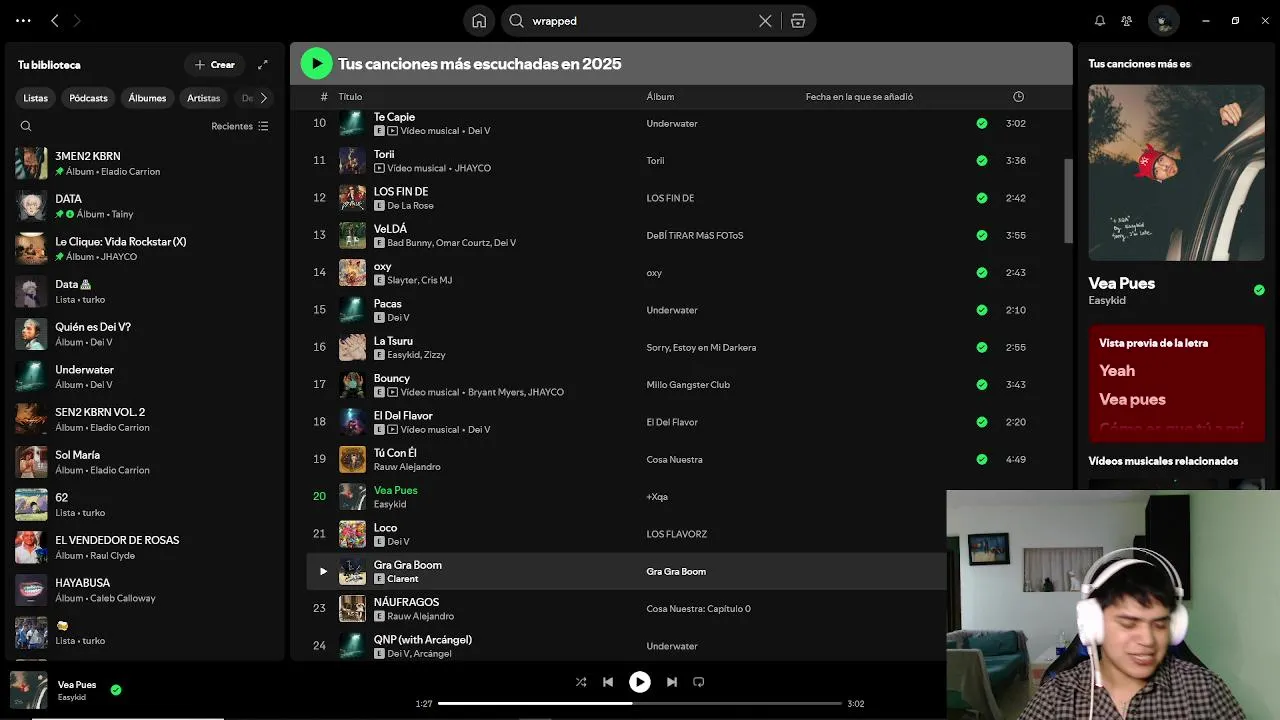Screen dimensions: 1280x720
Task: Toggle shuffle in player bar
Action: [581, 682]
